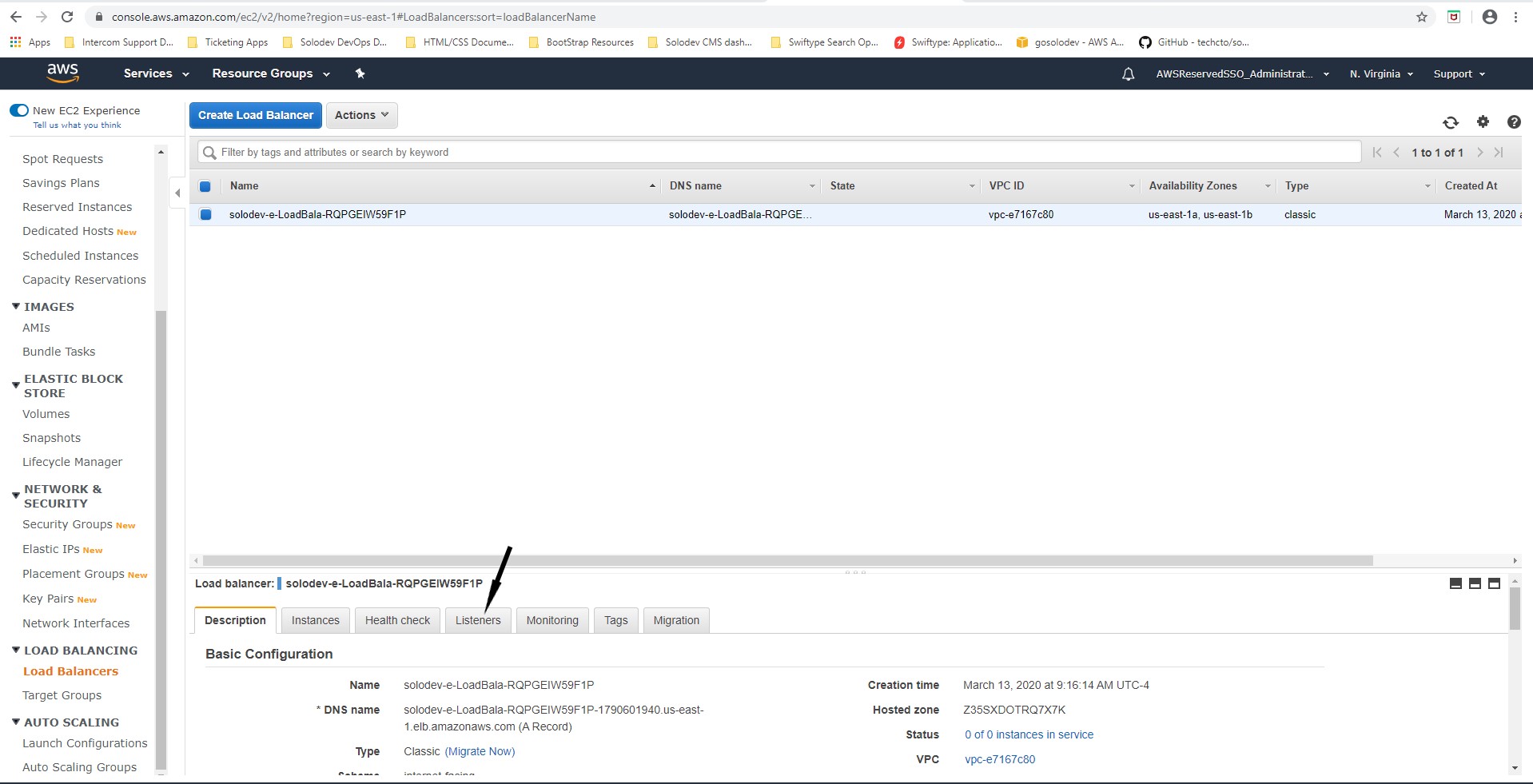
Task: Click the Migrate Now link
Action: tap(480, 751)
